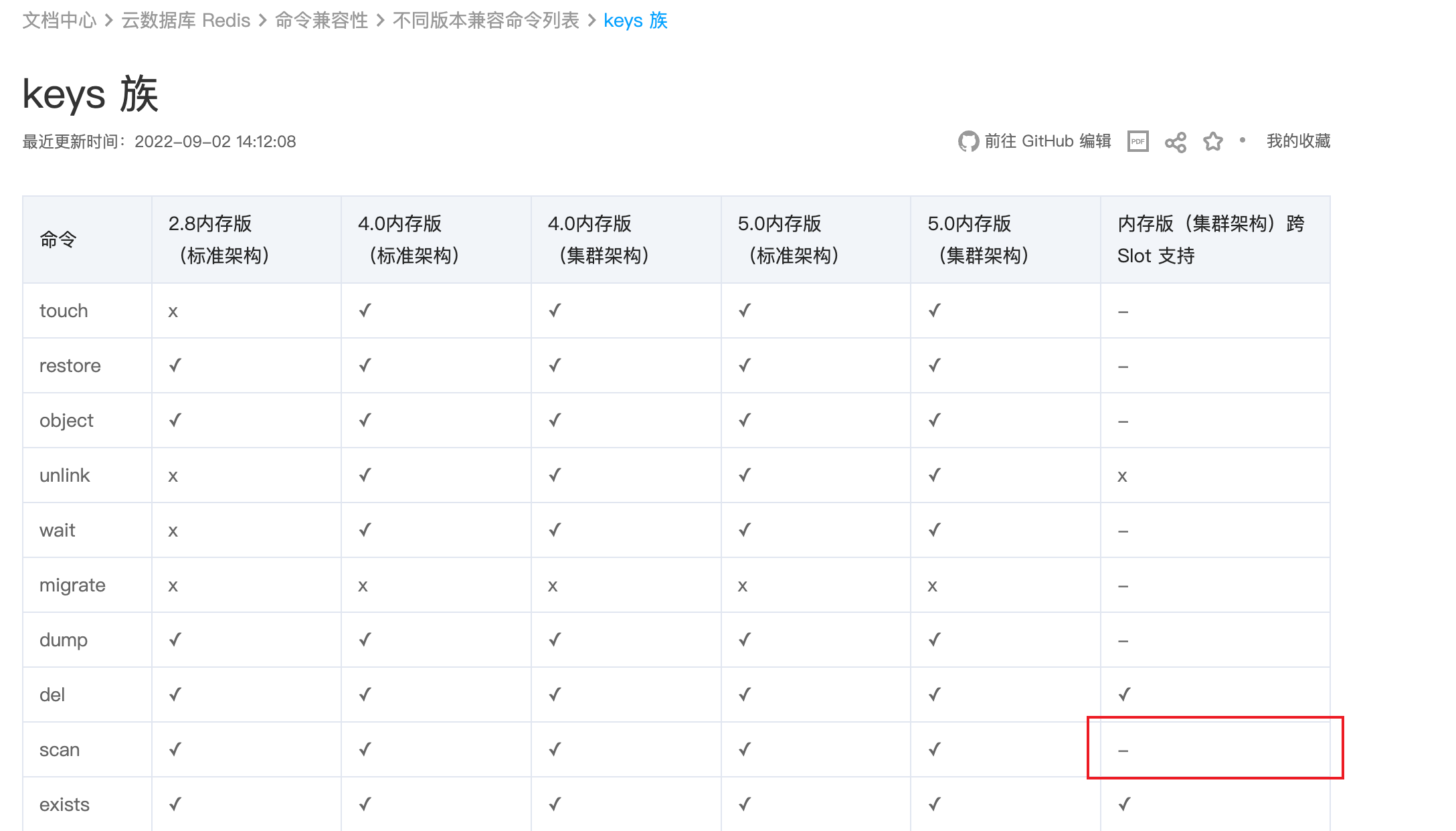Click the migrate command cell
Viewport: 1456px width, 831px height.
tap(72, 585)
